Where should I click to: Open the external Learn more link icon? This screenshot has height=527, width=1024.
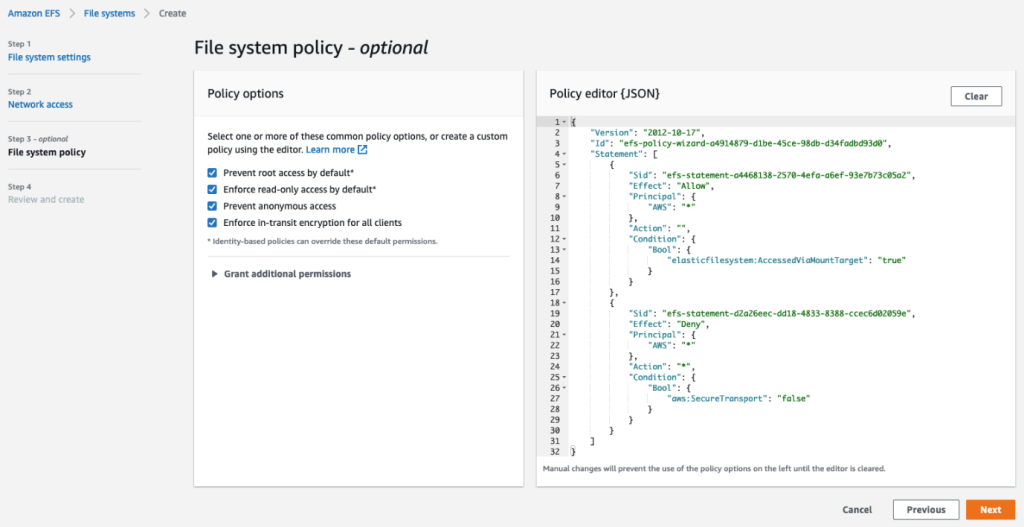point(362,150)
